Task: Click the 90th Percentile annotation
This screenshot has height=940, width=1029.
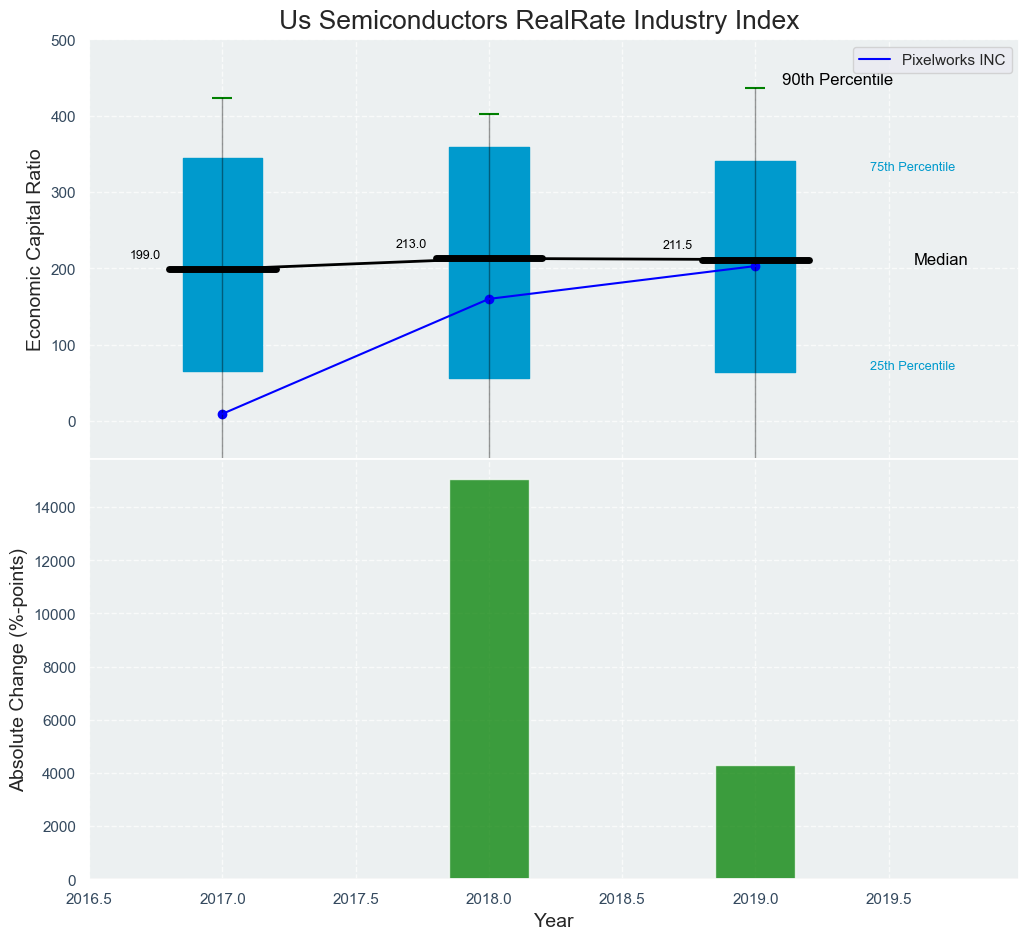Action: 837,79
